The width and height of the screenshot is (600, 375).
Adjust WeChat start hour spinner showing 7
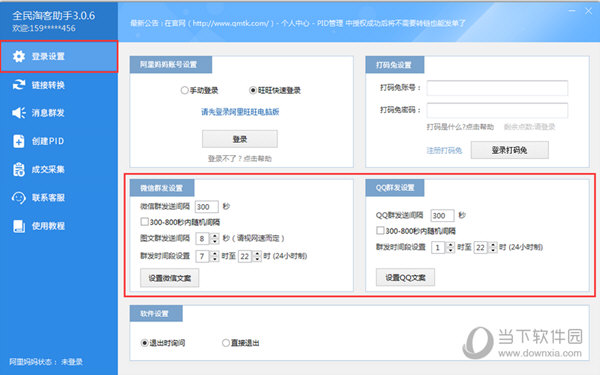click(x=215, y=256)
